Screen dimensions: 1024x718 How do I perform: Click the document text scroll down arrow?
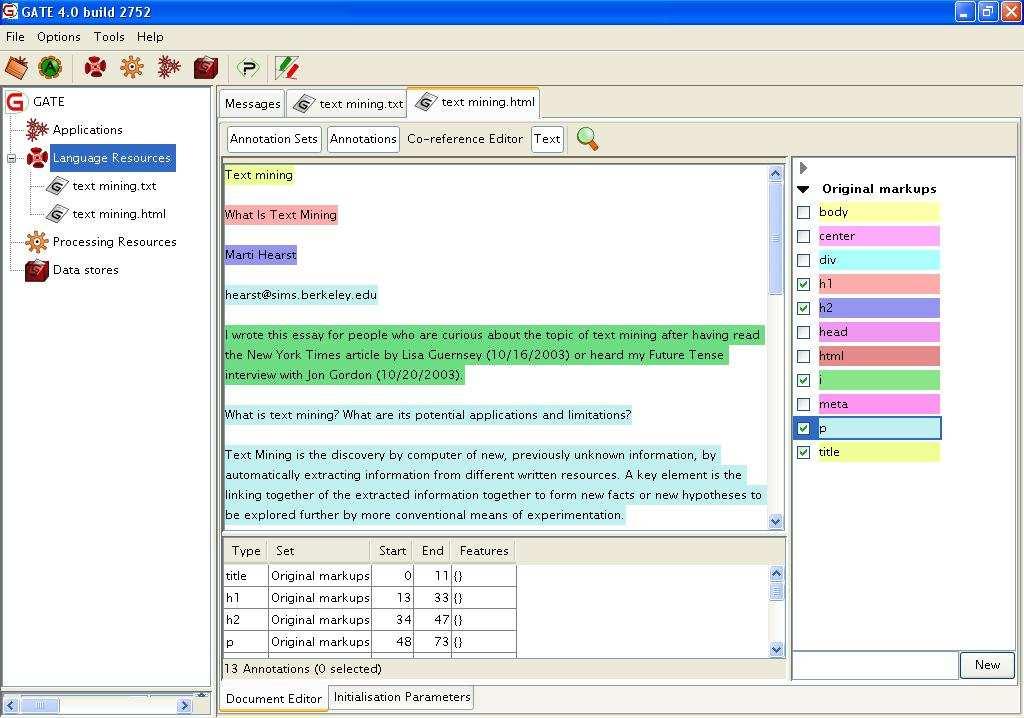pos(775,521)
